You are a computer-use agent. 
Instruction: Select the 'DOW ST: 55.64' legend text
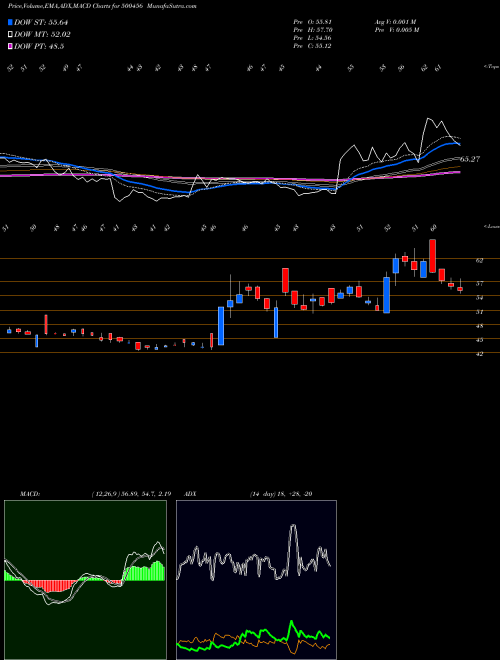pos(41,22)
